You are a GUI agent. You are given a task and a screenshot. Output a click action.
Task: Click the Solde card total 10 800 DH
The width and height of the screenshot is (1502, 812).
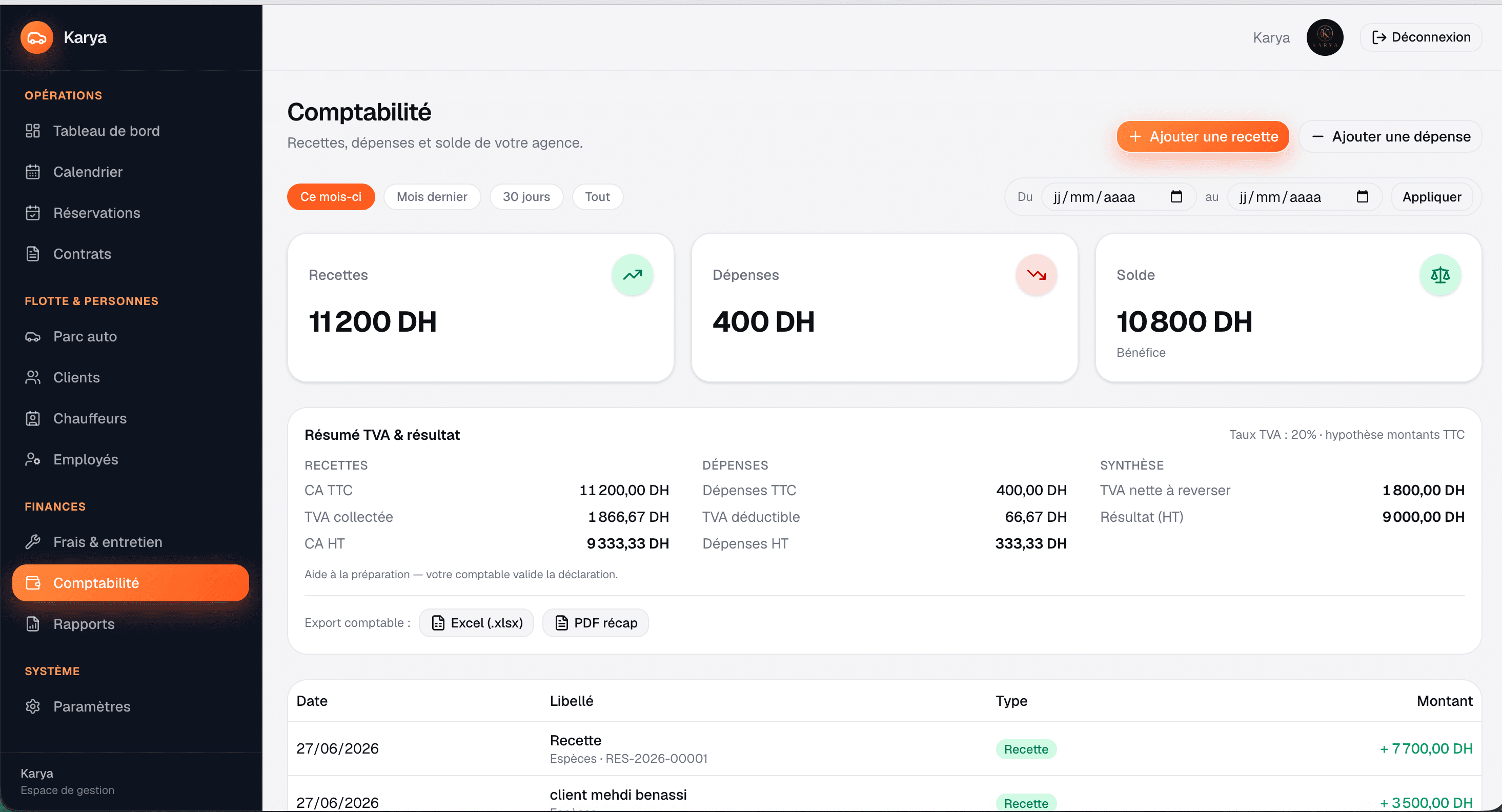coord(1184,322)
